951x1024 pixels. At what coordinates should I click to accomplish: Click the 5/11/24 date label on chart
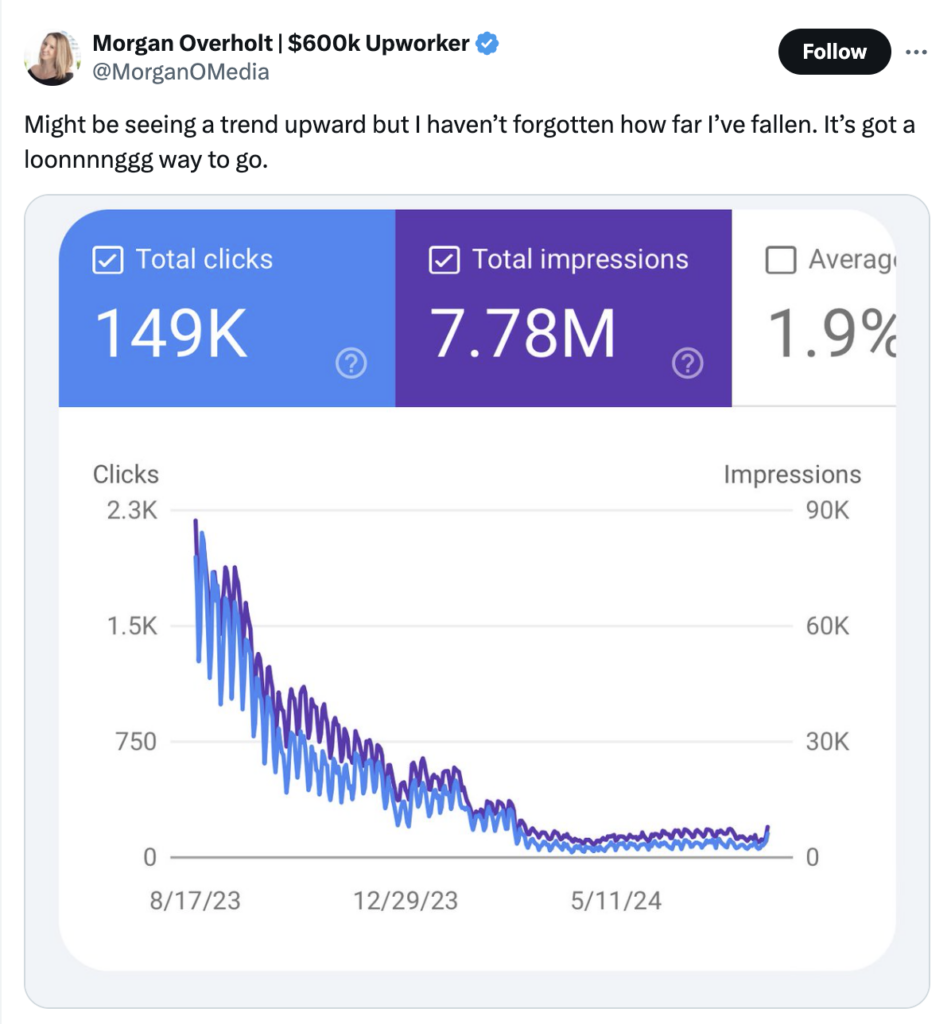pyautogui.click(x=616, y=901)
